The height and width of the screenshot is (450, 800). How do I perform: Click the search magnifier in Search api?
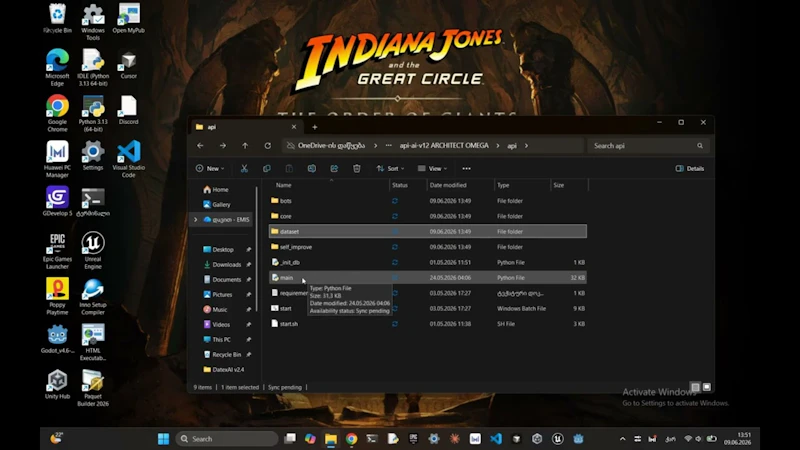700,146
